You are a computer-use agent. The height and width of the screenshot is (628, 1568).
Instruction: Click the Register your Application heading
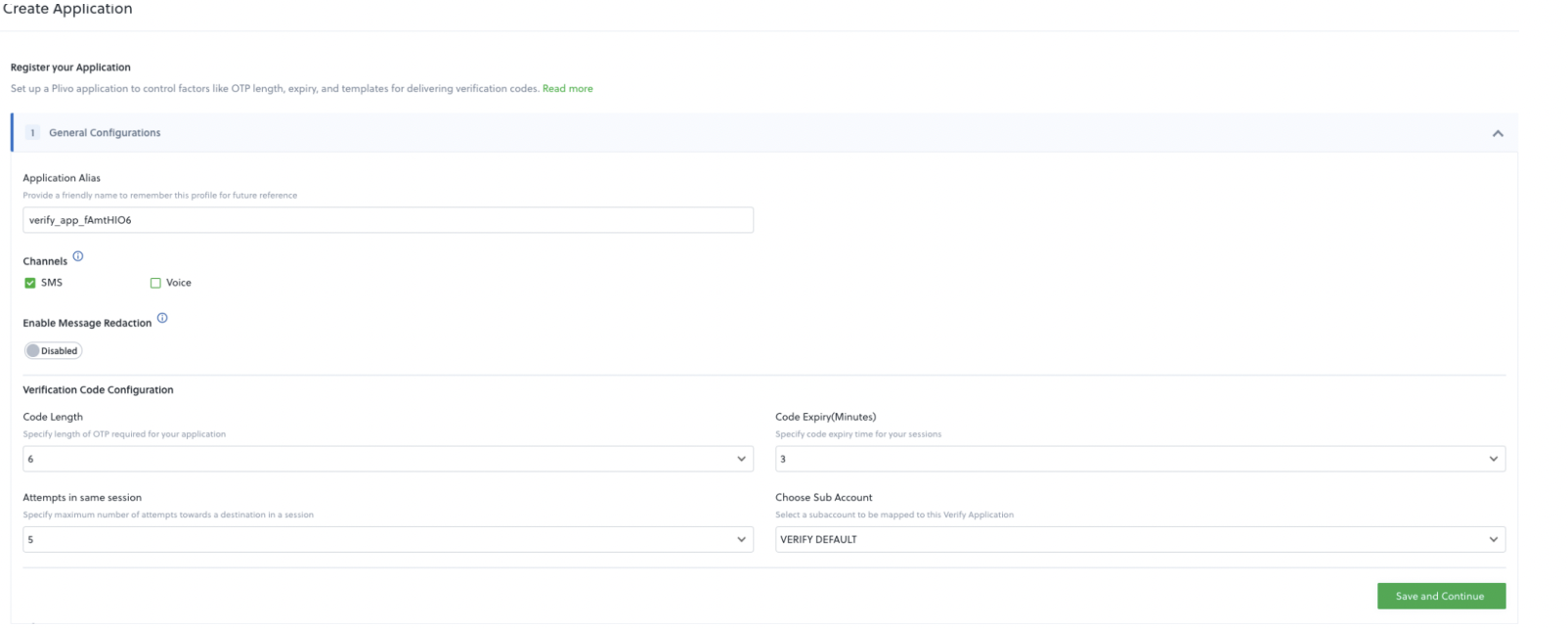[70, 67]
